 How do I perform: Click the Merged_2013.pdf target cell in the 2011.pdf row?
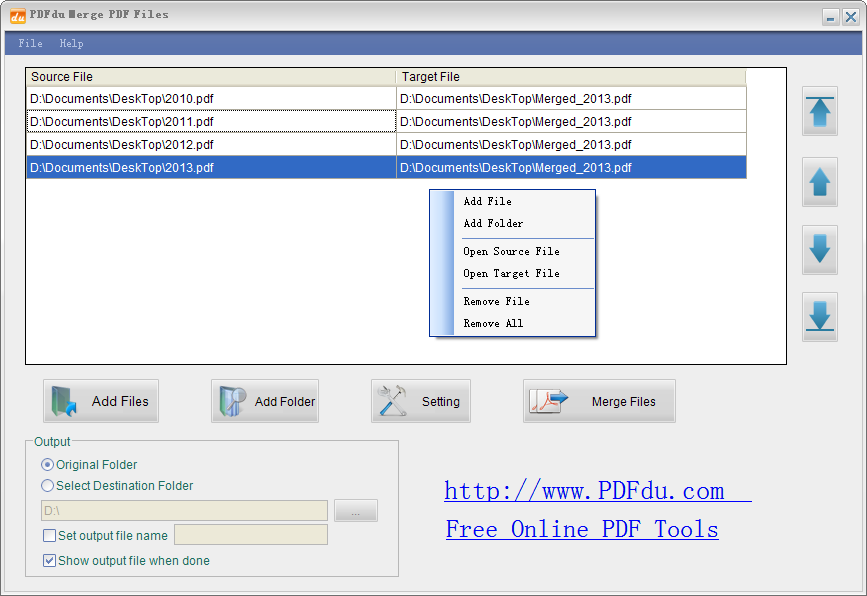(x=571, y=122)
